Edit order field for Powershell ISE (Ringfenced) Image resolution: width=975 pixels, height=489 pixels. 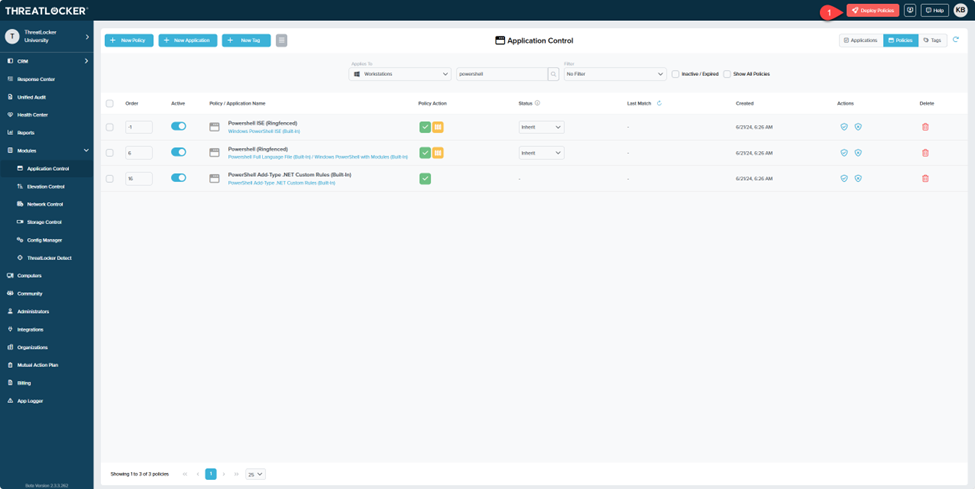pyautogui.click(x=139, y=127)
